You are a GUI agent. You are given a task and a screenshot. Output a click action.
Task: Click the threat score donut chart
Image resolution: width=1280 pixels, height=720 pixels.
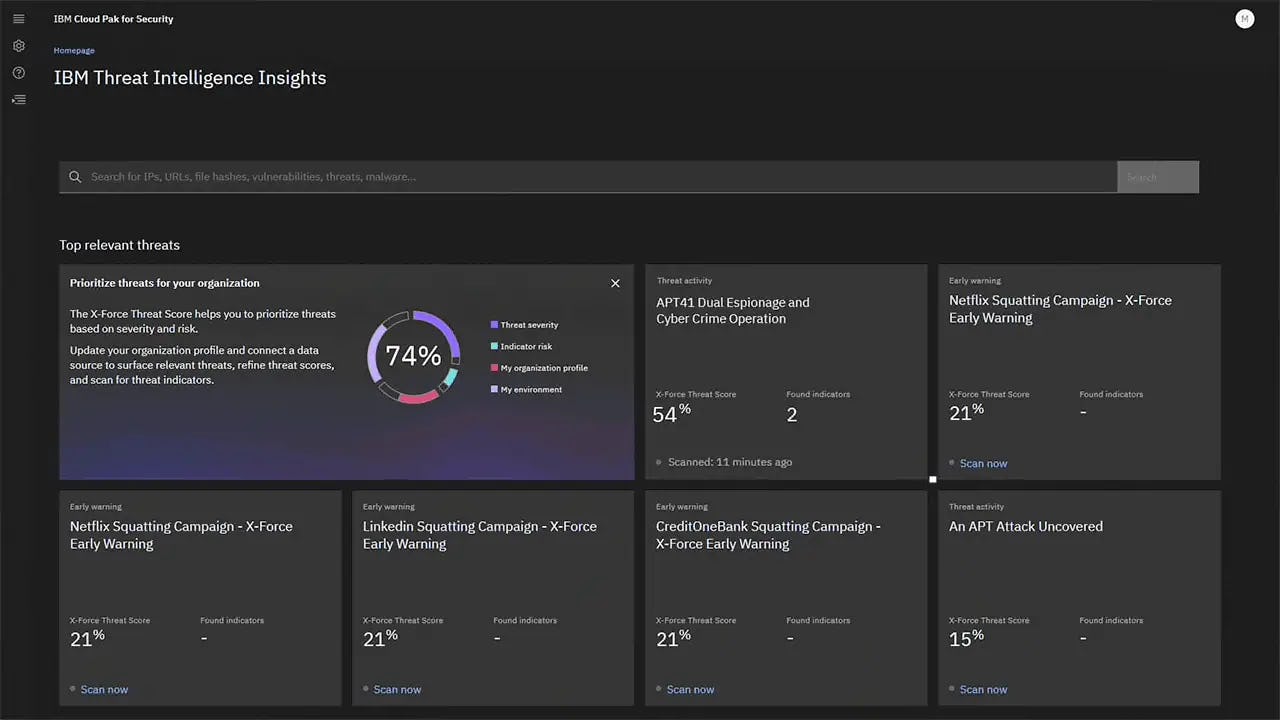[x=413, y=356]
